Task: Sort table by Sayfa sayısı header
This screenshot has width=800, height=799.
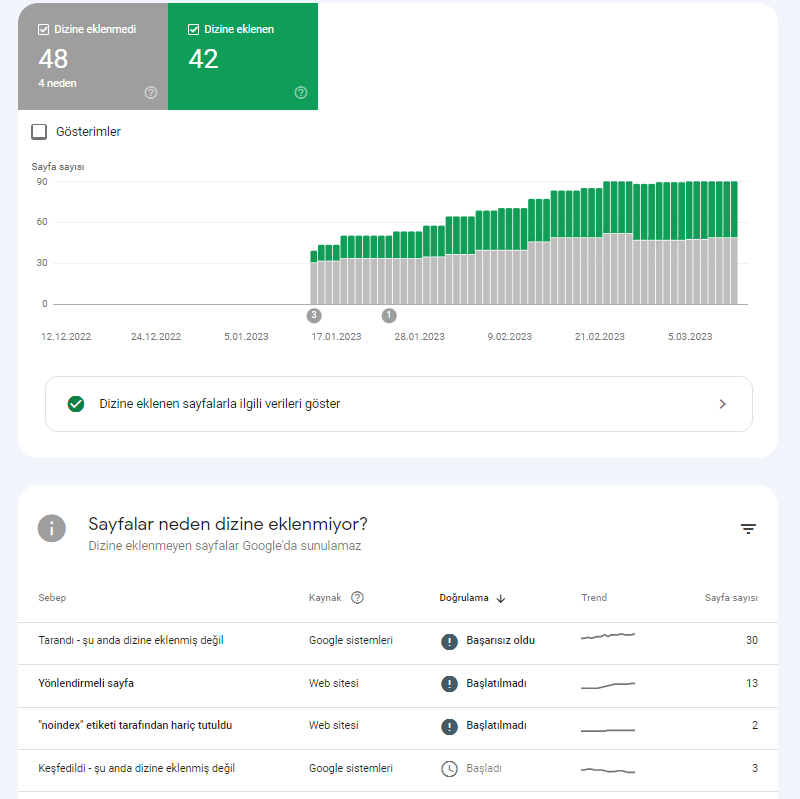Action: point(731,597)
